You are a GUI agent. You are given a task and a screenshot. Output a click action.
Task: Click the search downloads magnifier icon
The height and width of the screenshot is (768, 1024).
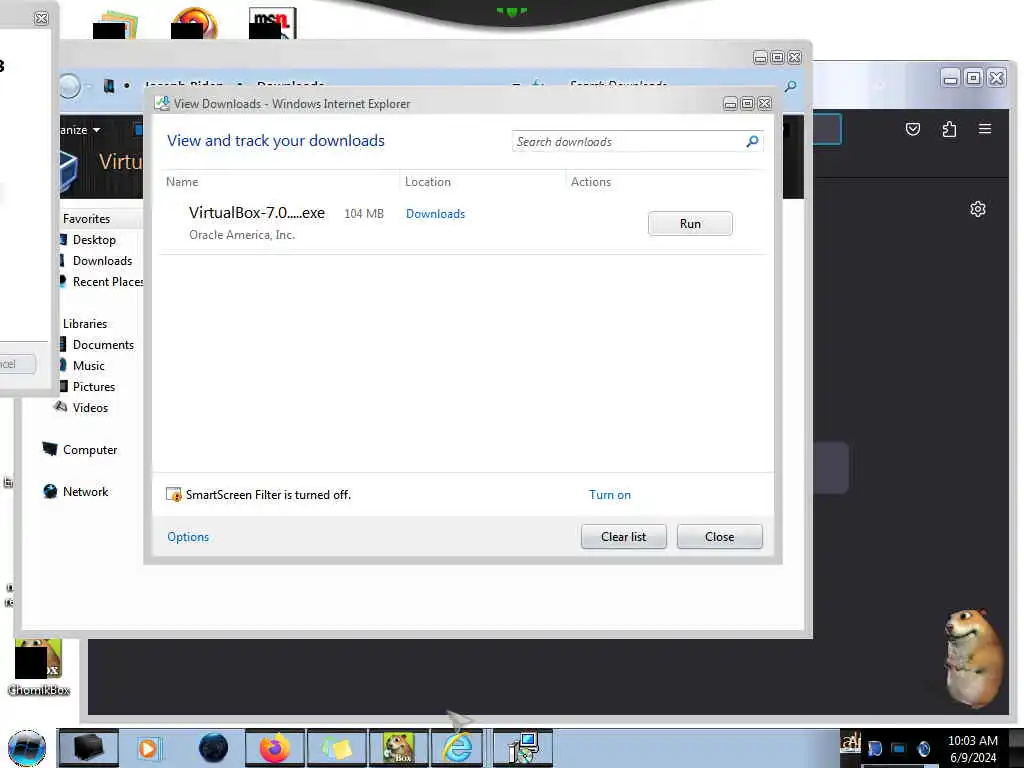[x=752, y=141]
